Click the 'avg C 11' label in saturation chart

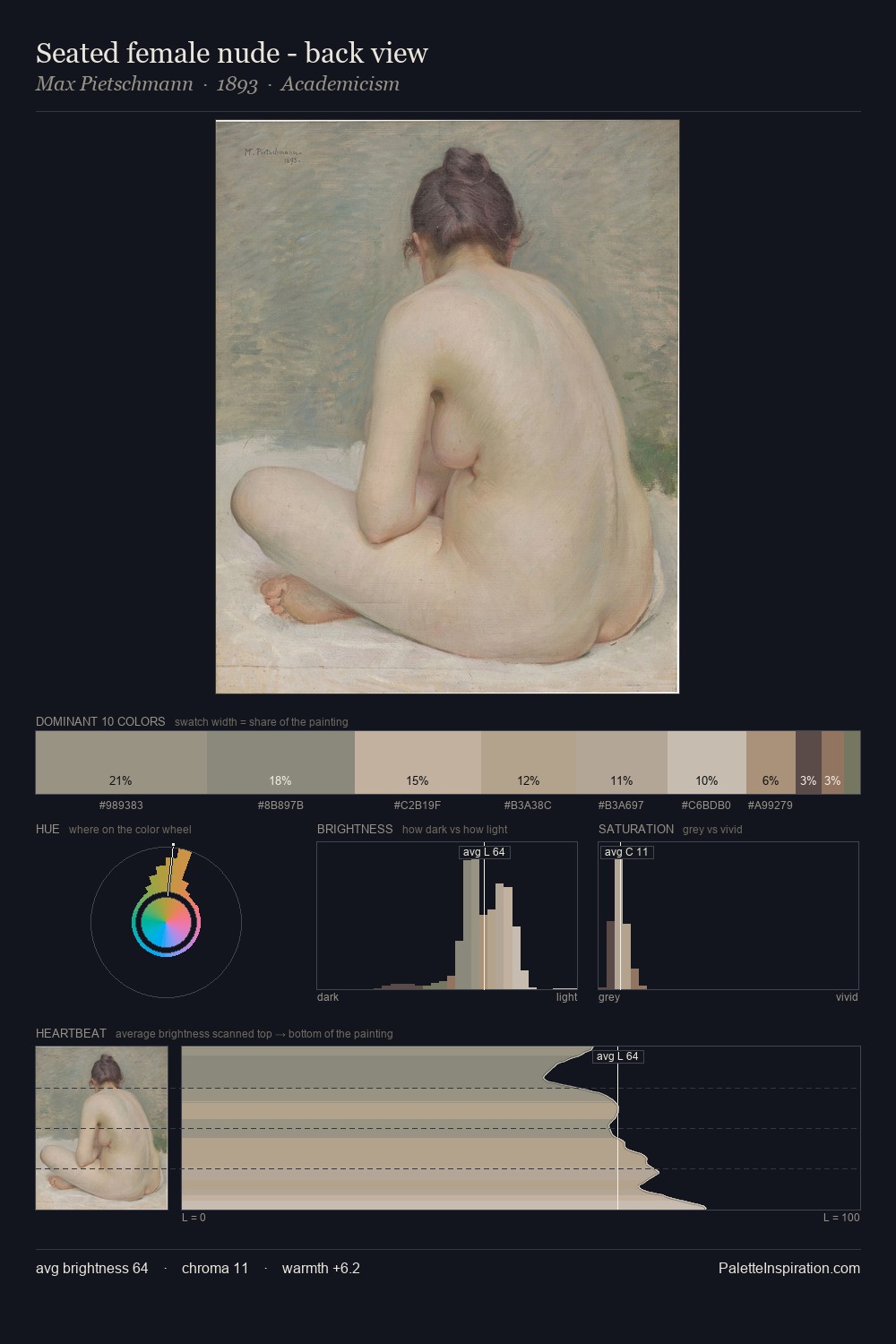626,852
